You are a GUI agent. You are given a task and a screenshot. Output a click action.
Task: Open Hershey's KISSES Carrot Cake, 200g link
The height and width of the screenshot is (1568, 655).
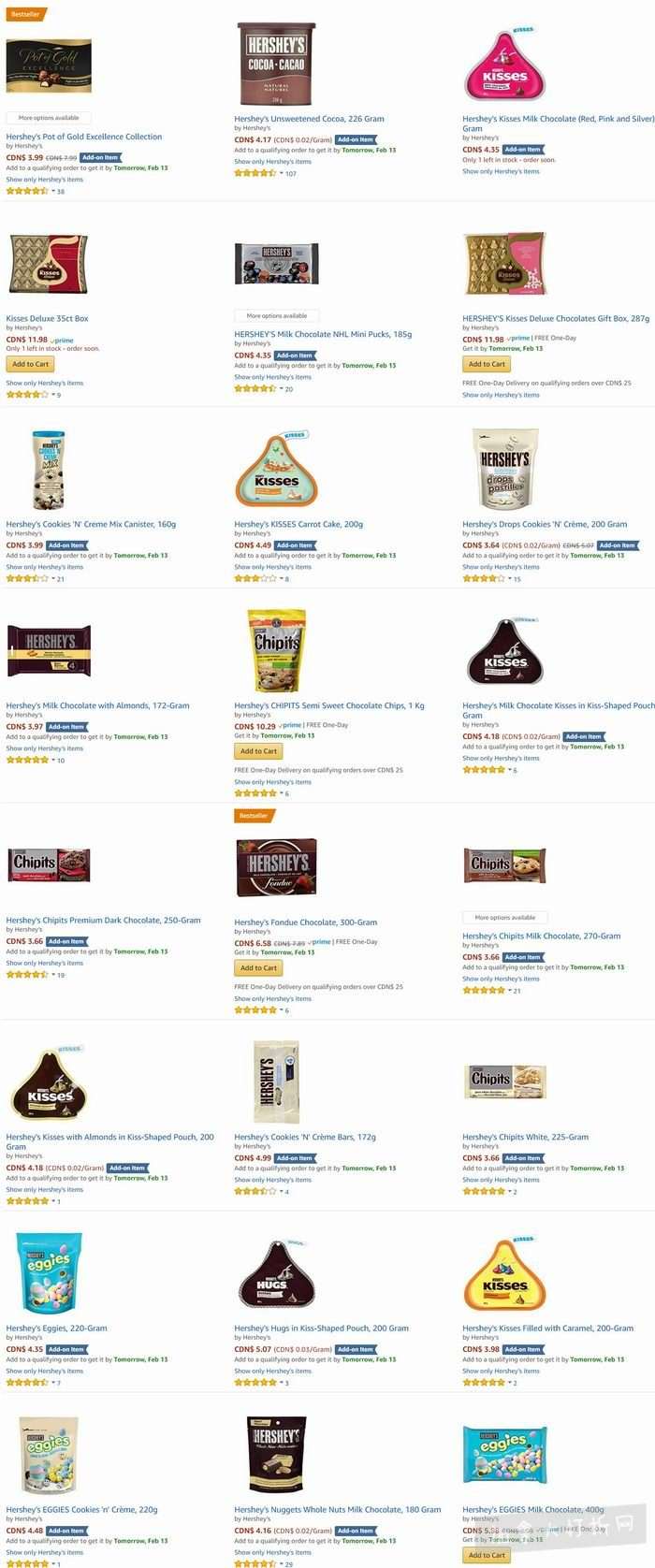coord(298,524)
